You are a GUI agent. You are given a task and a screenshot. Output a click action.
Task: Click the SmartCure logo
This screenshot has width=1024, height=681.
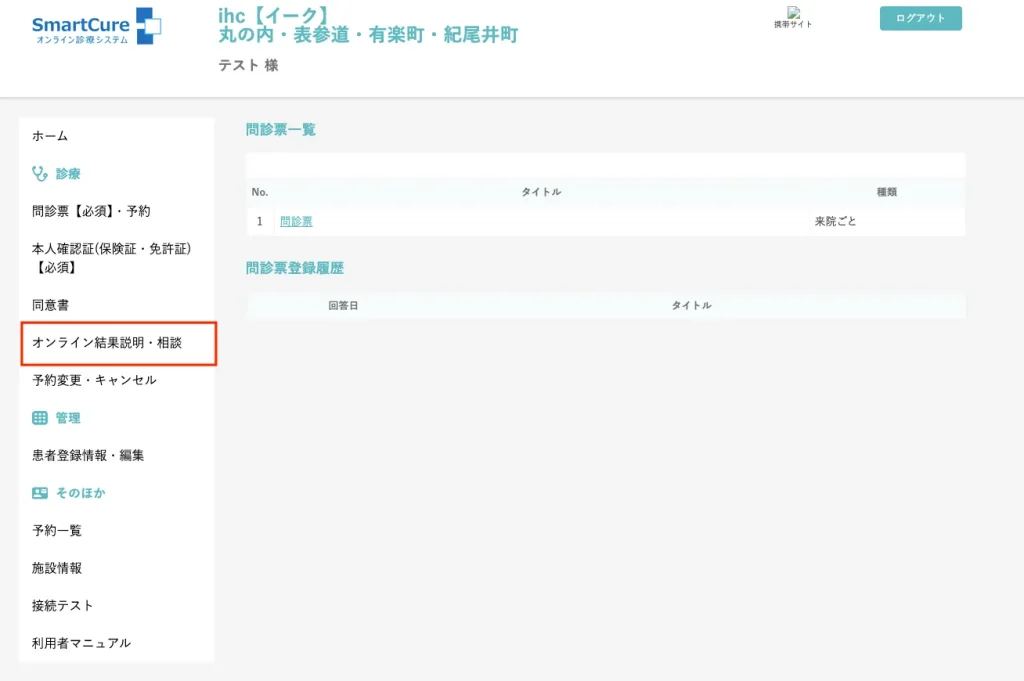tap(96, 27)
